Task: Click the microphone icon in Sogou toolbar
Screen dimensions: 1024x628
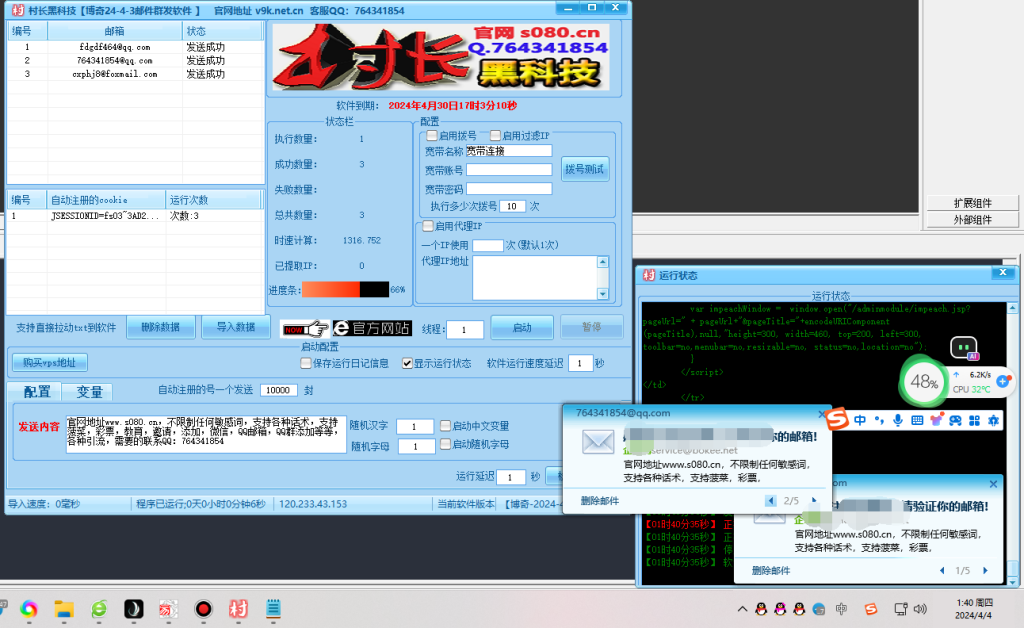Action: coord(898,419)
